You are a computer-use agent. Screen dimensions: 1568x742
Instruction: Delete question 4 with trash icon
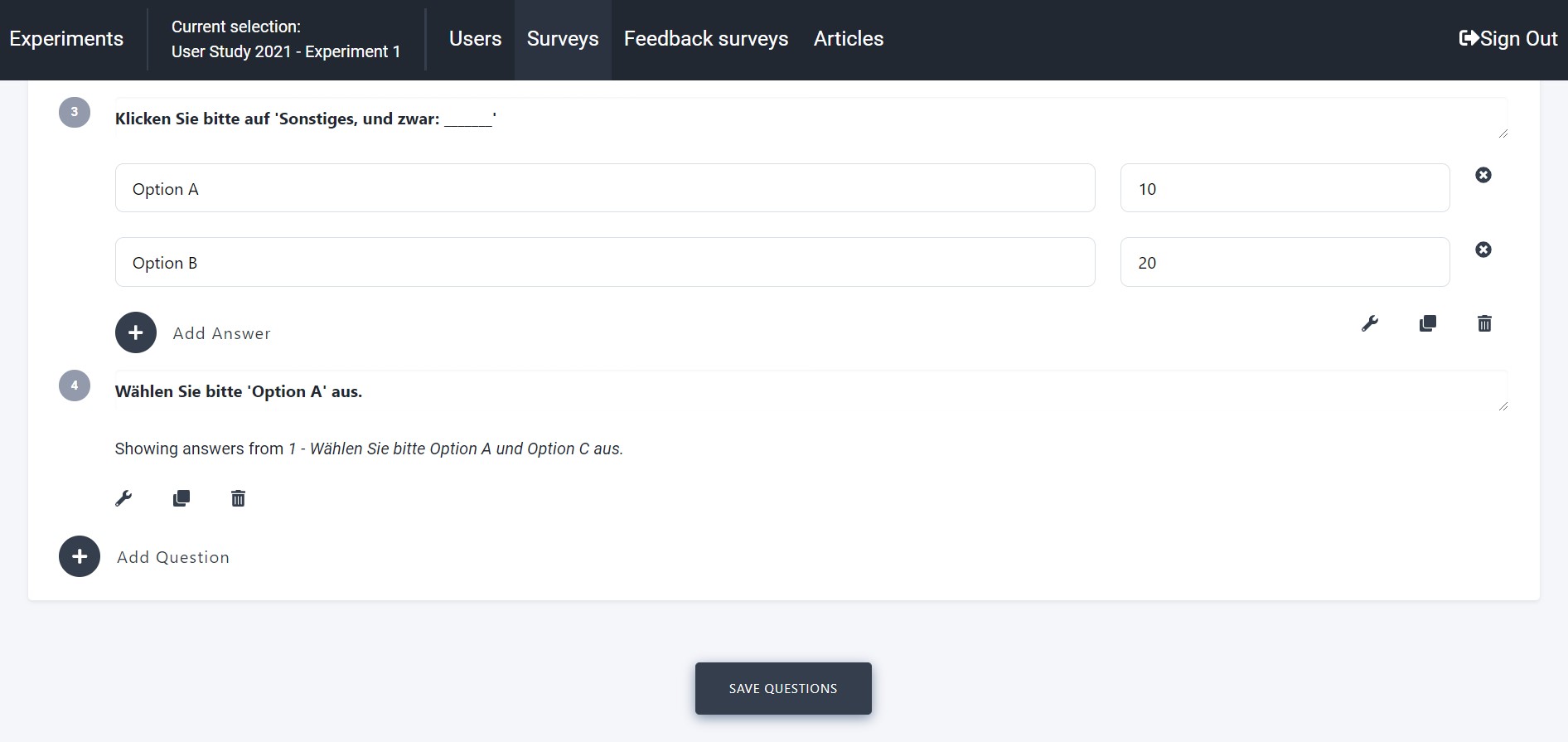point(238,498)
